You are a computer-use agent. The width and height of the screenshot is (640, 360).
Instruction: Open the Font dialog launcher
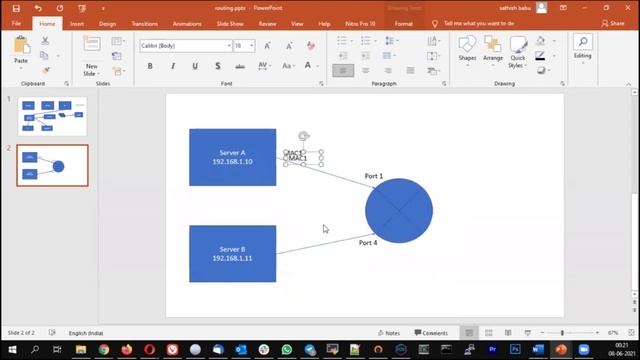(321, 83)
